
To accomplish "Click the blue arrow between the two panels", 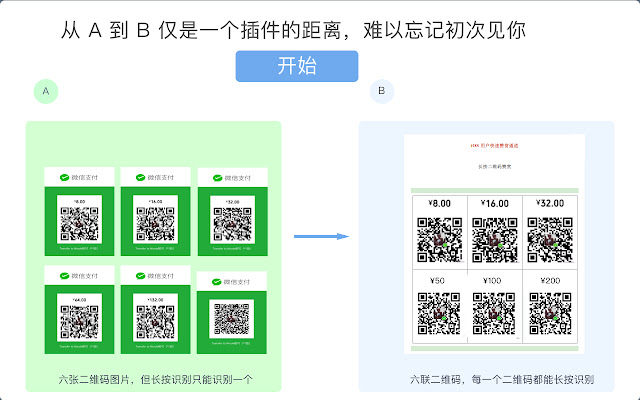I will (320, 237).
